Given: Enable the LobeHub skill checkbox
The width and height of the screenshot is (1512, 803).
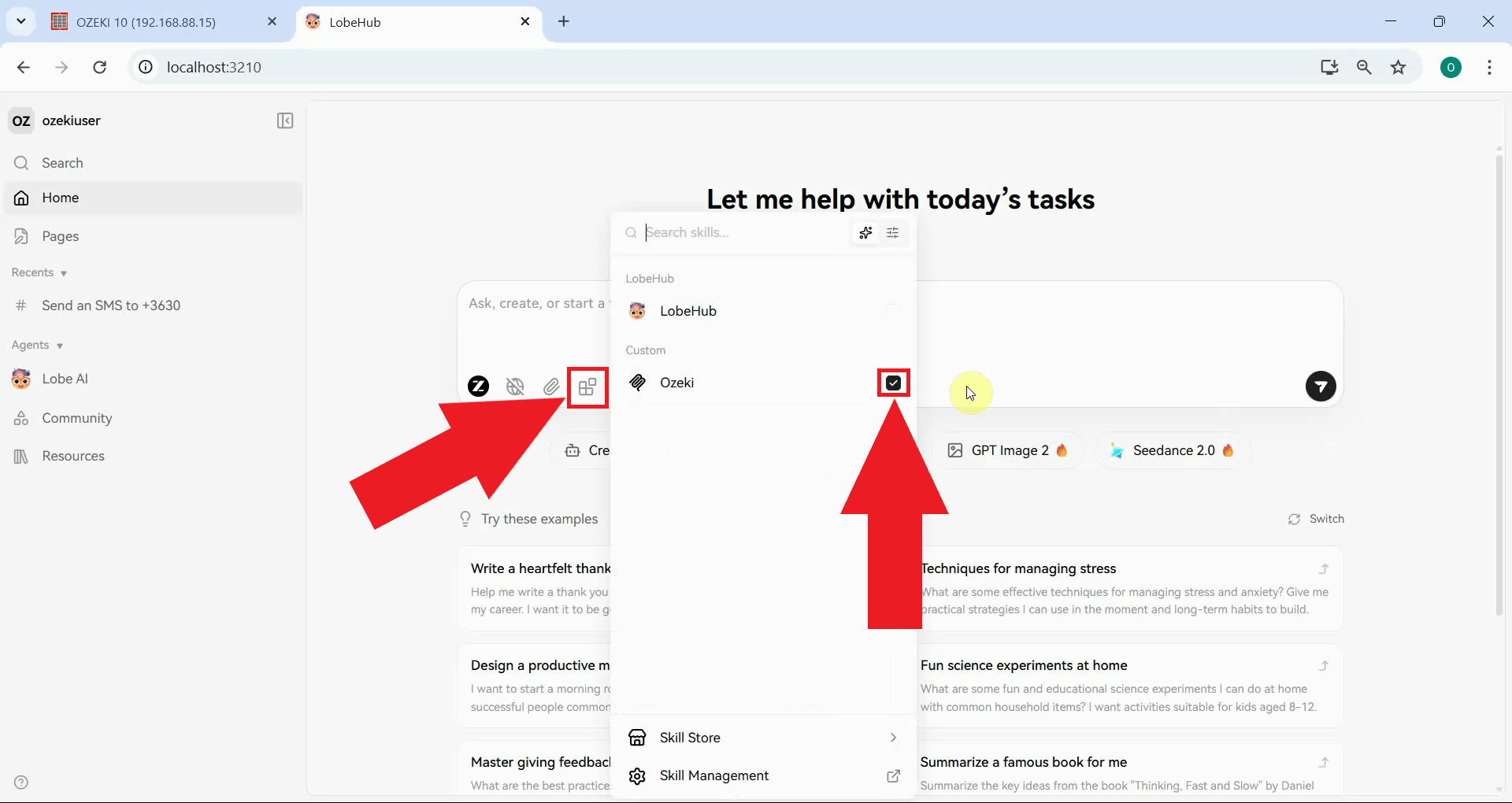Looking at the screenshot, I should click(x=893, y=311).
